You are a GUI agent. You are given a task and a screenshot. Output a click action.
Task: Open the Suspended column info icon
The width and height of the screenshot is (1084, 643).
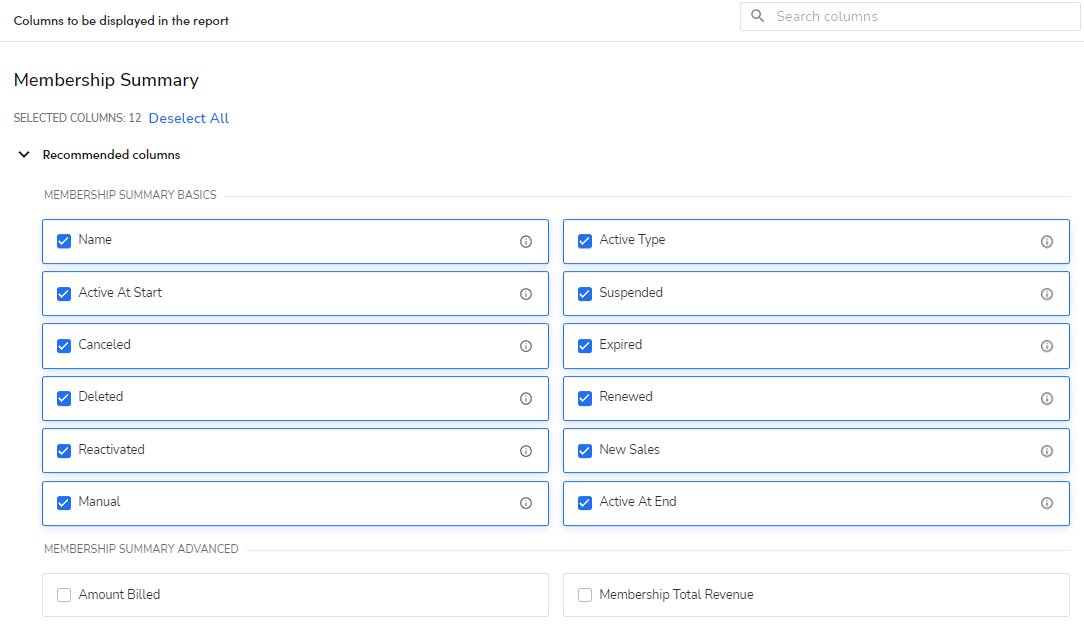click(x=1047, y=294)
